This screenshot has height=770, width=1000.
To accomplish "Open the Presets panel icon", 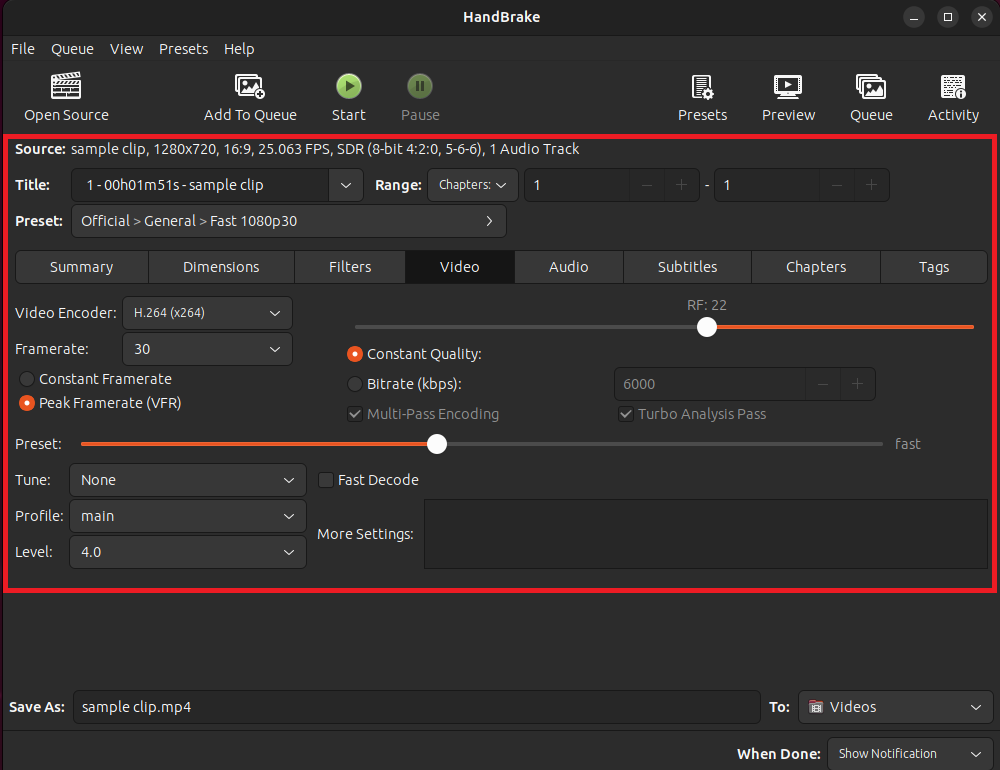I will pyautogui.click(x=702, y=95).
